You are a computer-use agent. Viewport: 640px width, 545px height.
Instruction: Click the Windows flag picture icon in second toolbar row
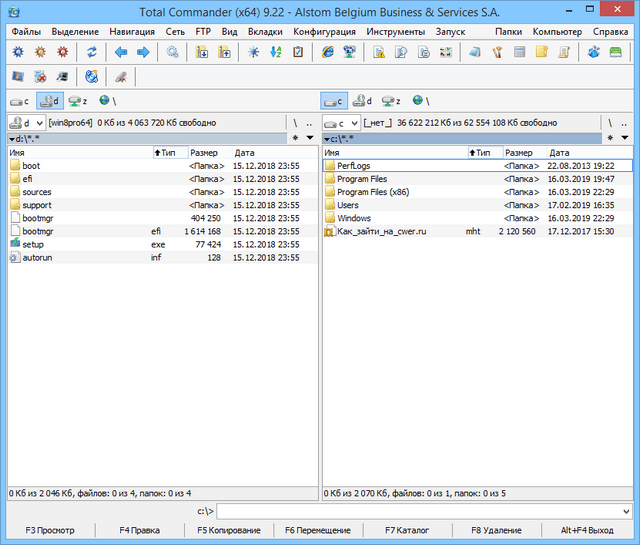click(18, 76)
